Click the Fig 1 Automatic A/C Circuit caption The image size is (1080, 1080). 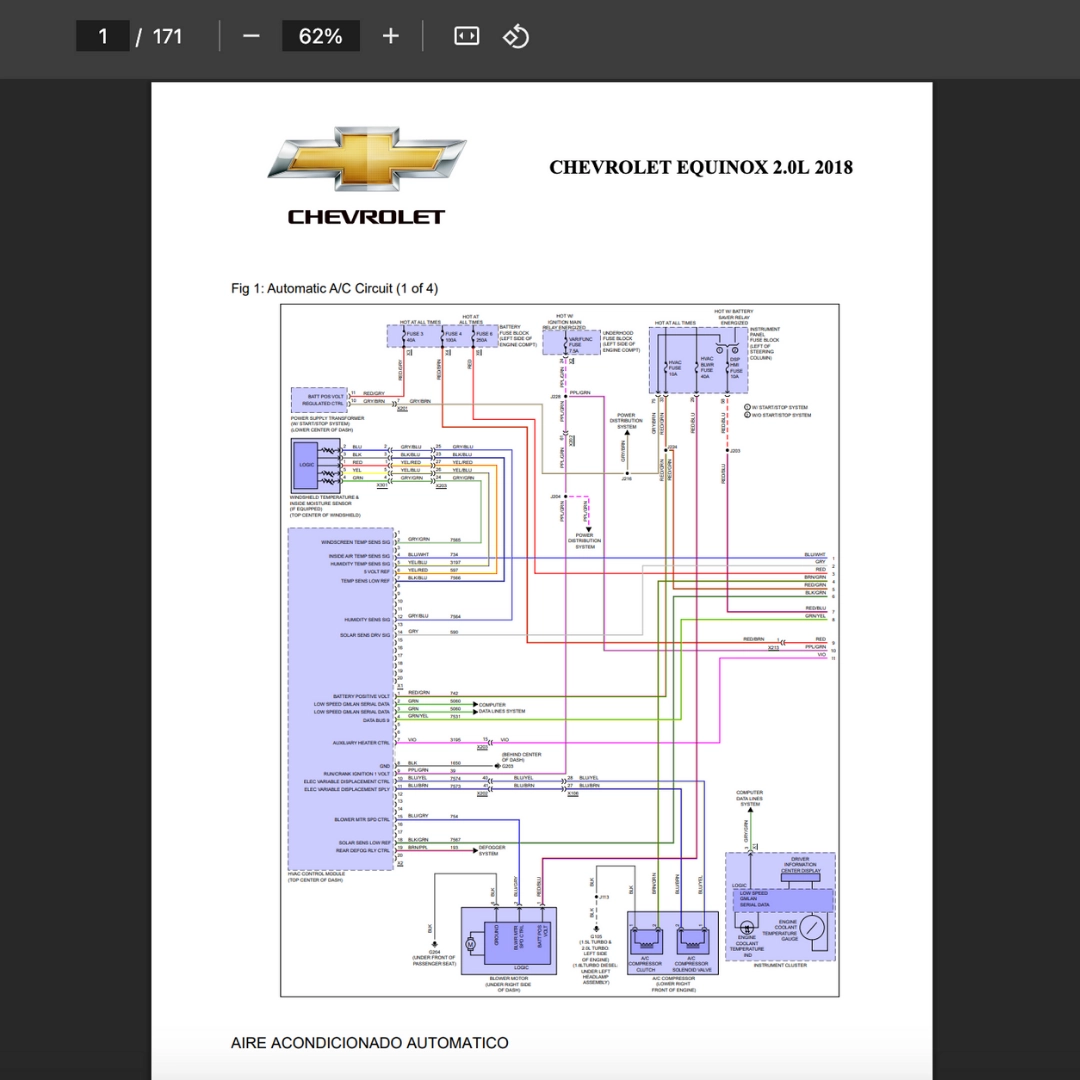334,289
